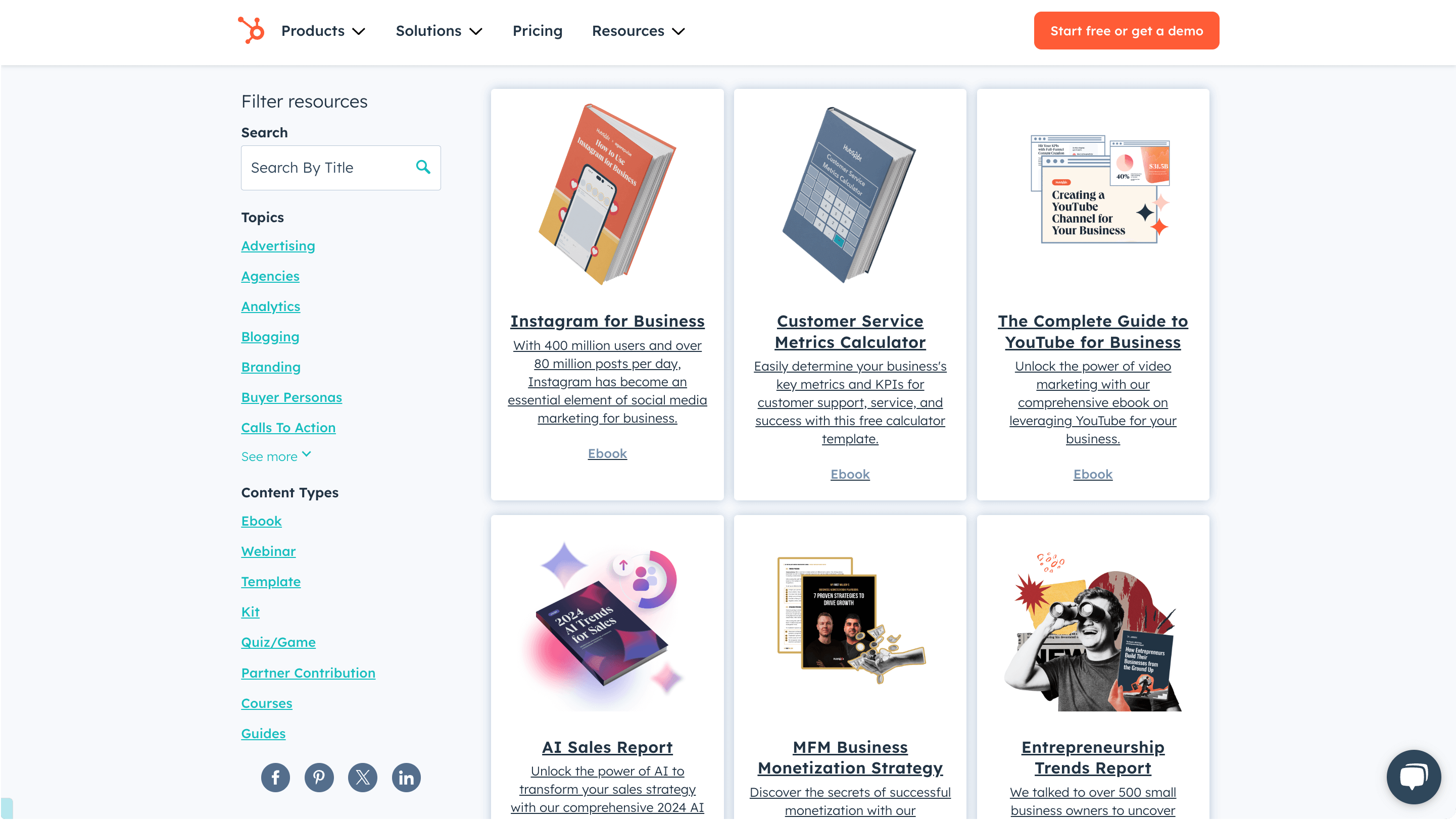Click Start free or get a demo

[1126, 30]
